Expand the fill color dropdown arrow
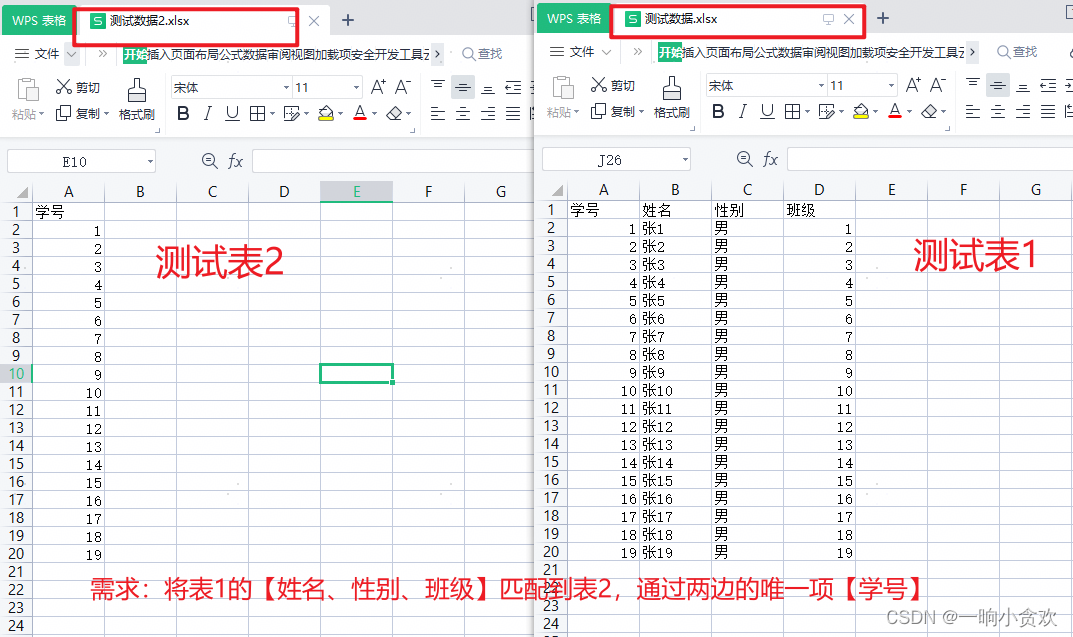This screenshot has height=637, width=1073. (341, 111)
